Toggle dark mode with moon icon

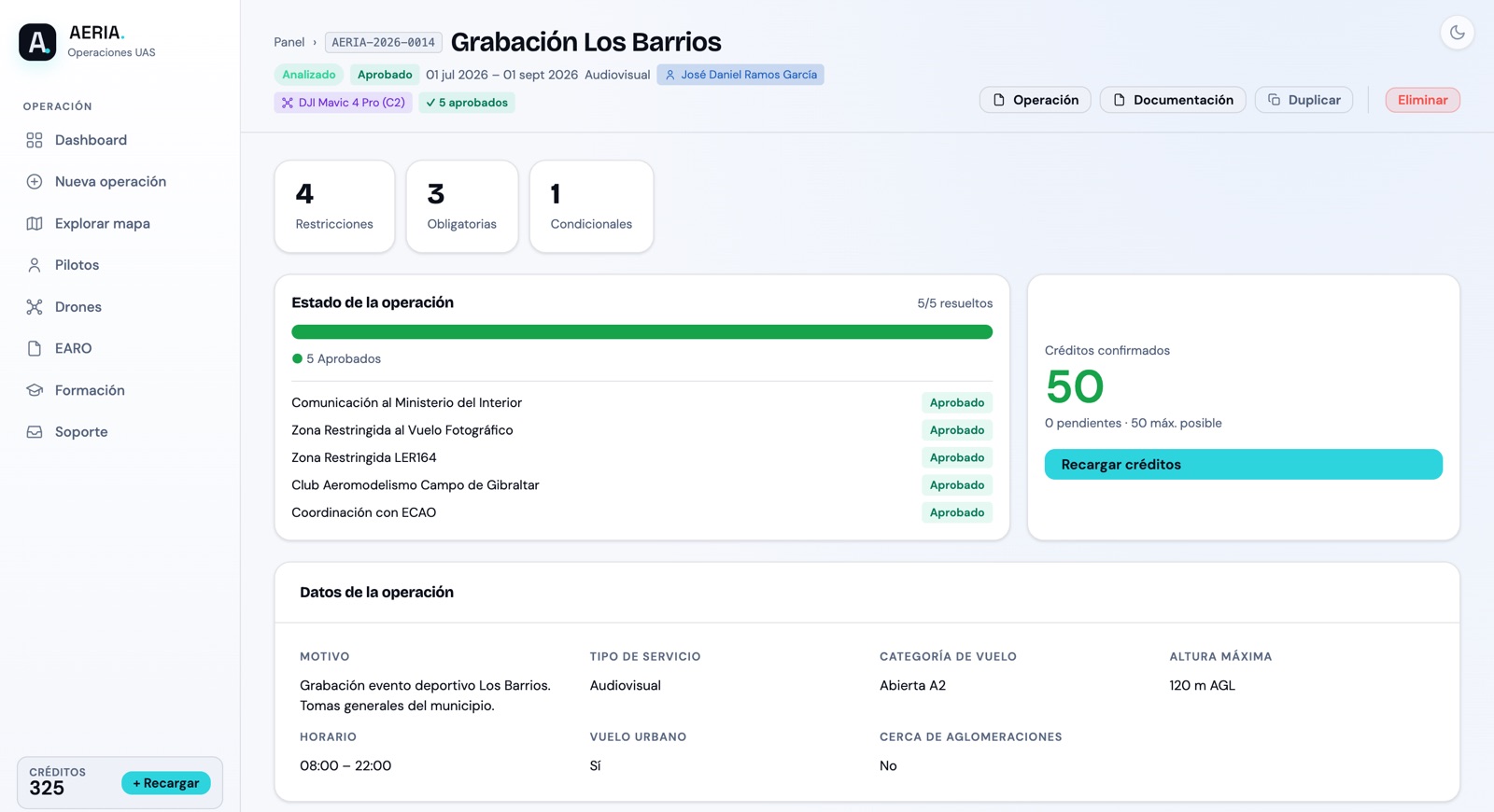(x=1457, y=33)
